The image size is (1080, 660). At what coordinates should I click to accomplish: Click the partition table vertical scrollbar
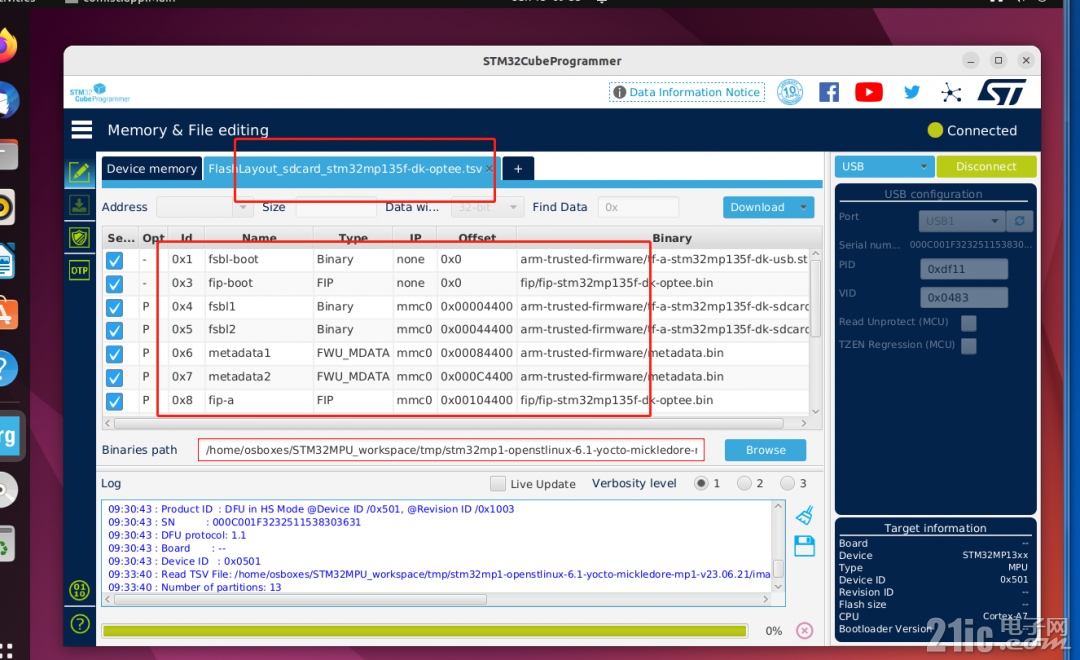click(x=816, y=298)
